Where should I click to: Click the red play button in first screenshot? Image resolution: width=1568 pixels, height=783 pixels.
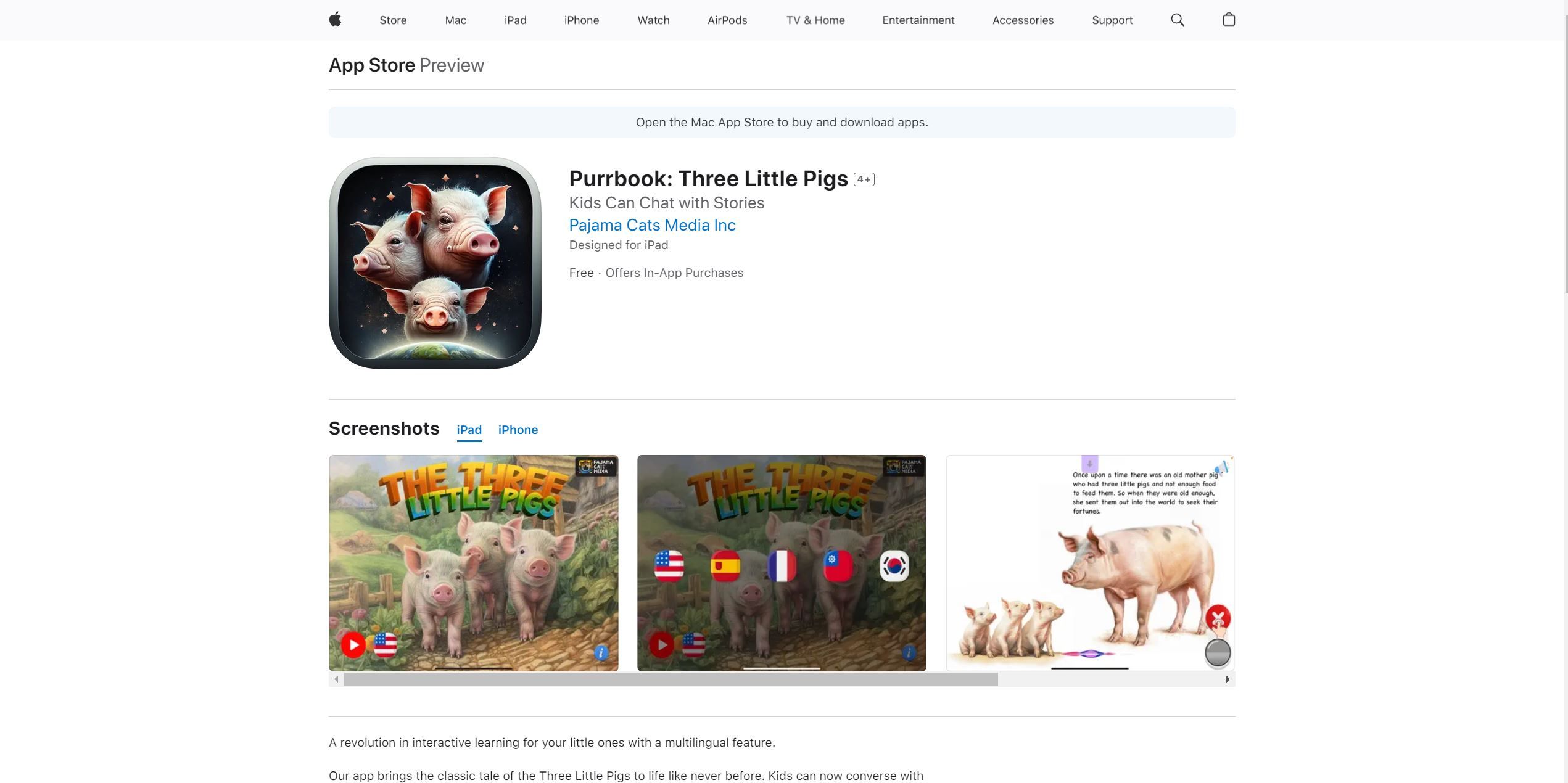coord(353,645)
